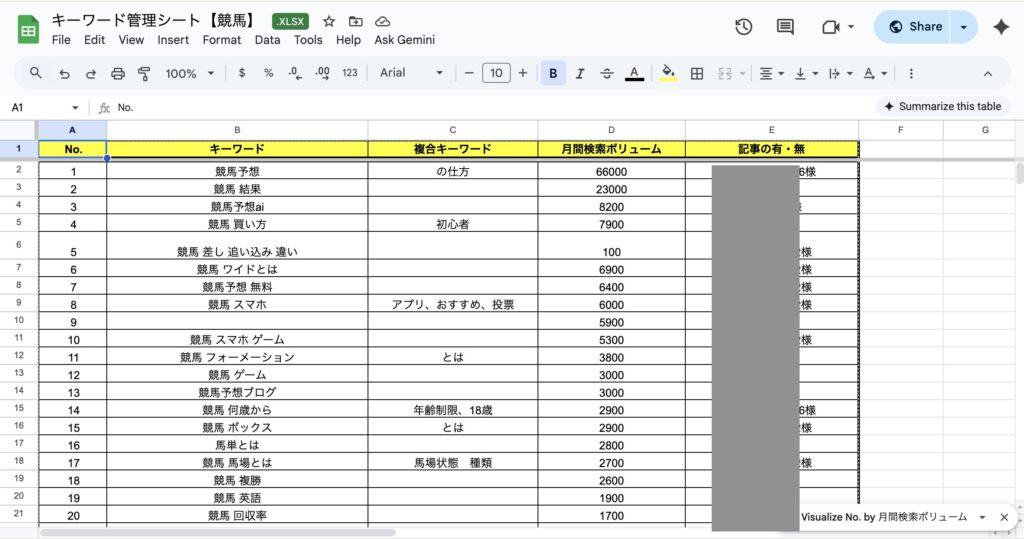The image size is (1024, 539).
Task: Open video call options dropdown arrow
Action: tap(851, 27)
